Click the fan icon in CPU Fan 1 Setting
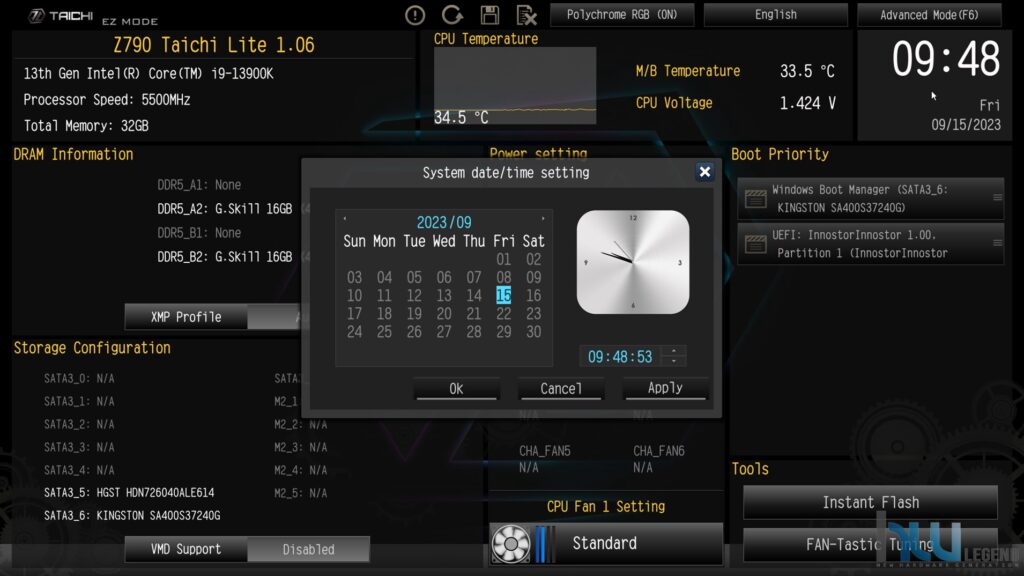1024x576 pixels. (x=511, y=543)
